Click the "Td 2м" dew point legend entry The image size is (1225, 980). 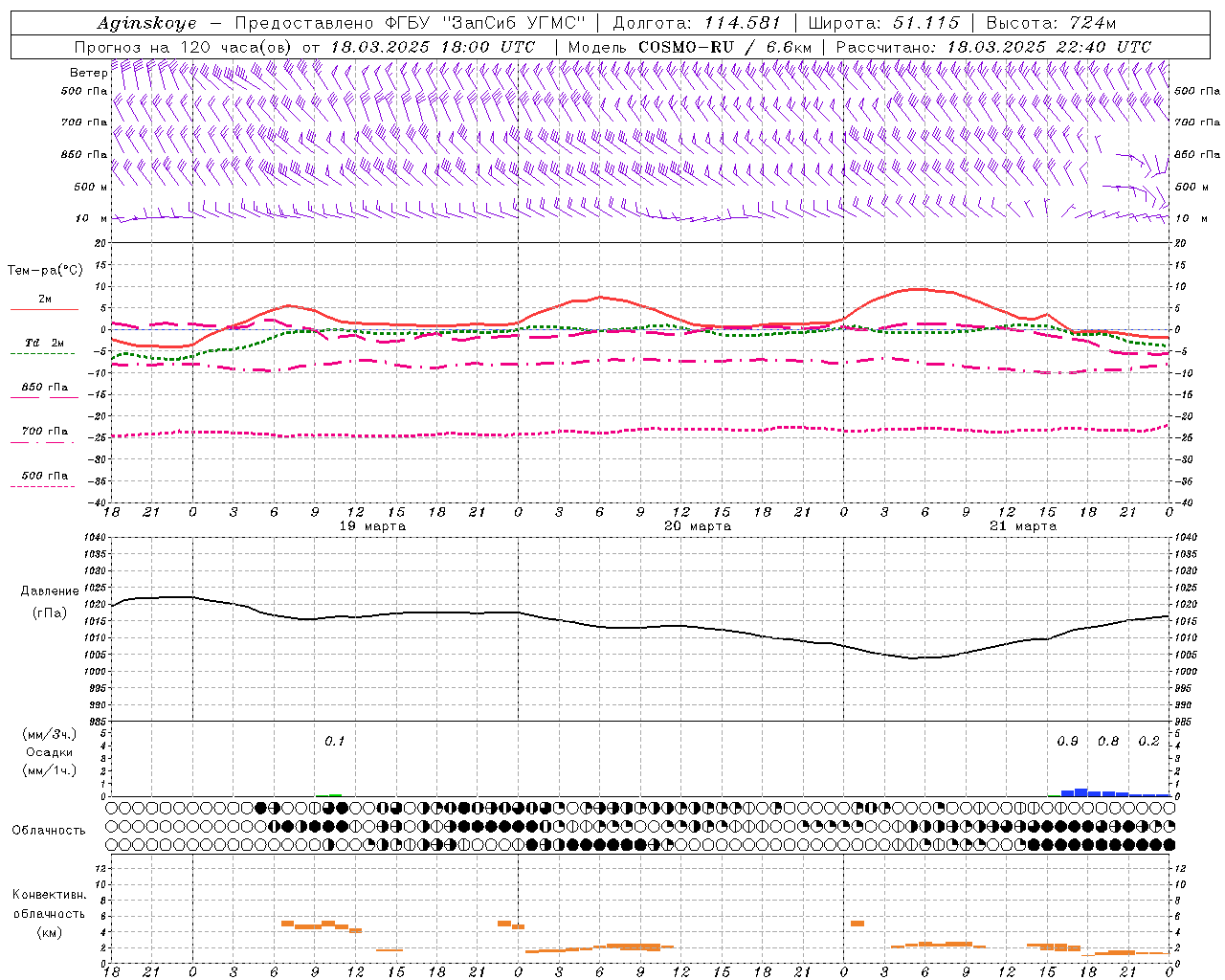tap(44, 343)
